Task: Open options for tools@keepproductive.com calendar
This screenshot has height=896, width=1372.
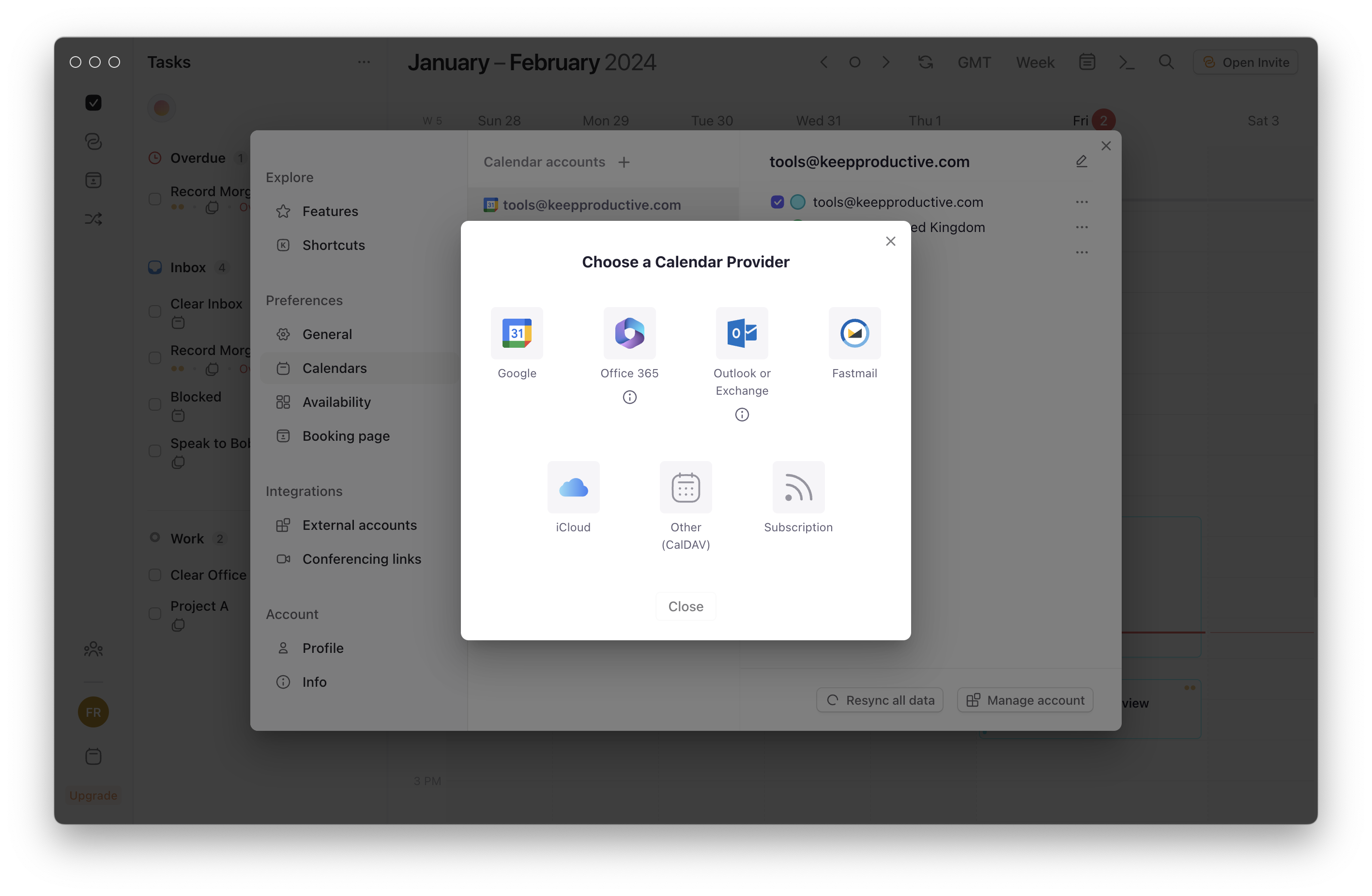Action: point(1082,202)
